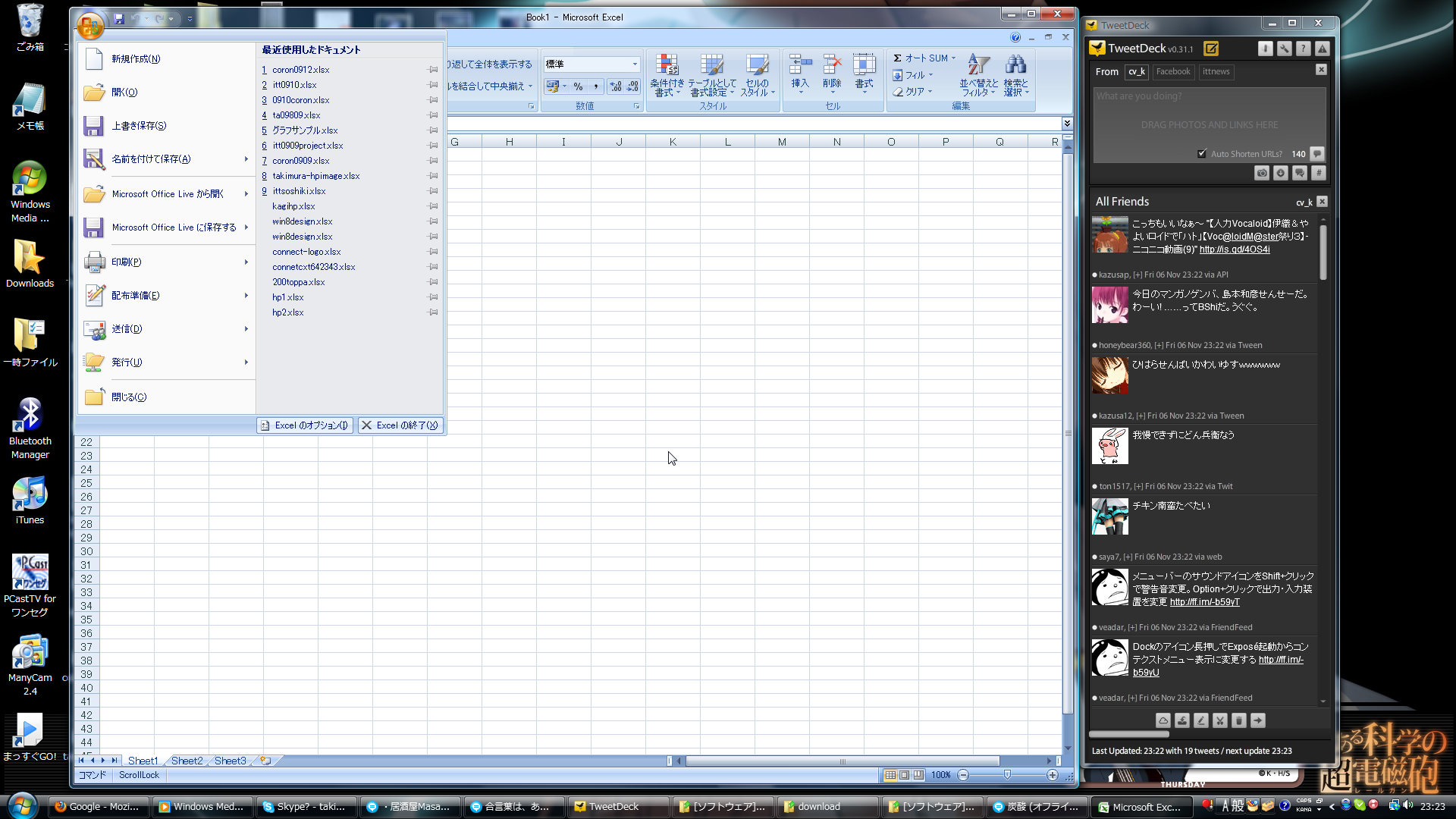This screenshot has width=1456, height=819.
Task: Click the trash icon below All Friends column
Action: [1239, 720]
